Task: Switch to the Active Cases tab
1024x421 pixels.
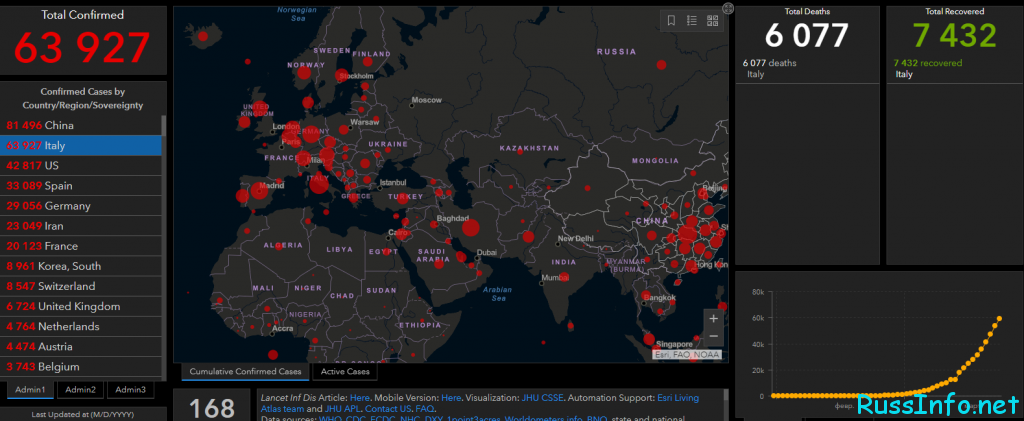Action: click(x=345, y=372)
